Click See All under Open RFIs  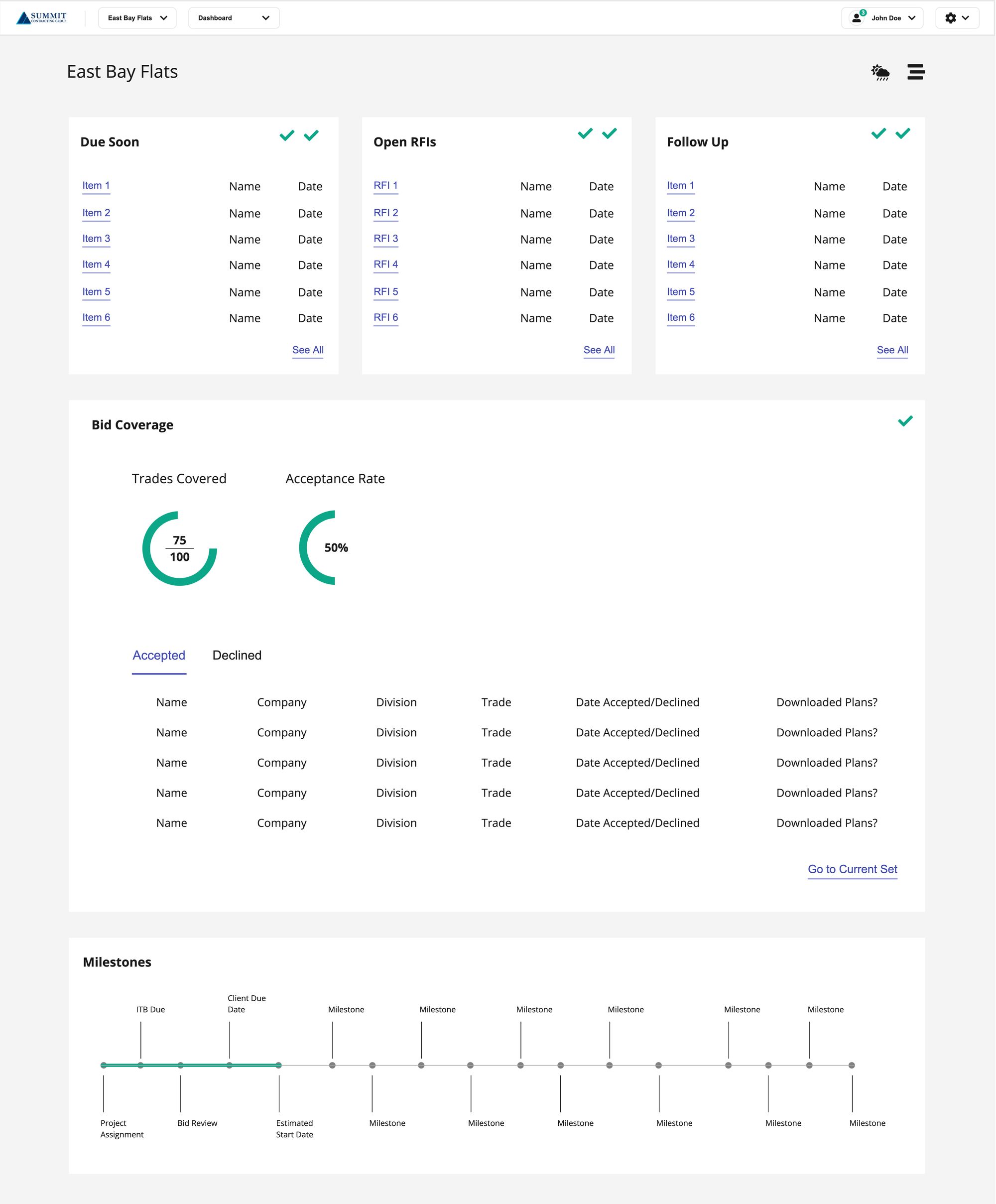(x=599, y=350)
